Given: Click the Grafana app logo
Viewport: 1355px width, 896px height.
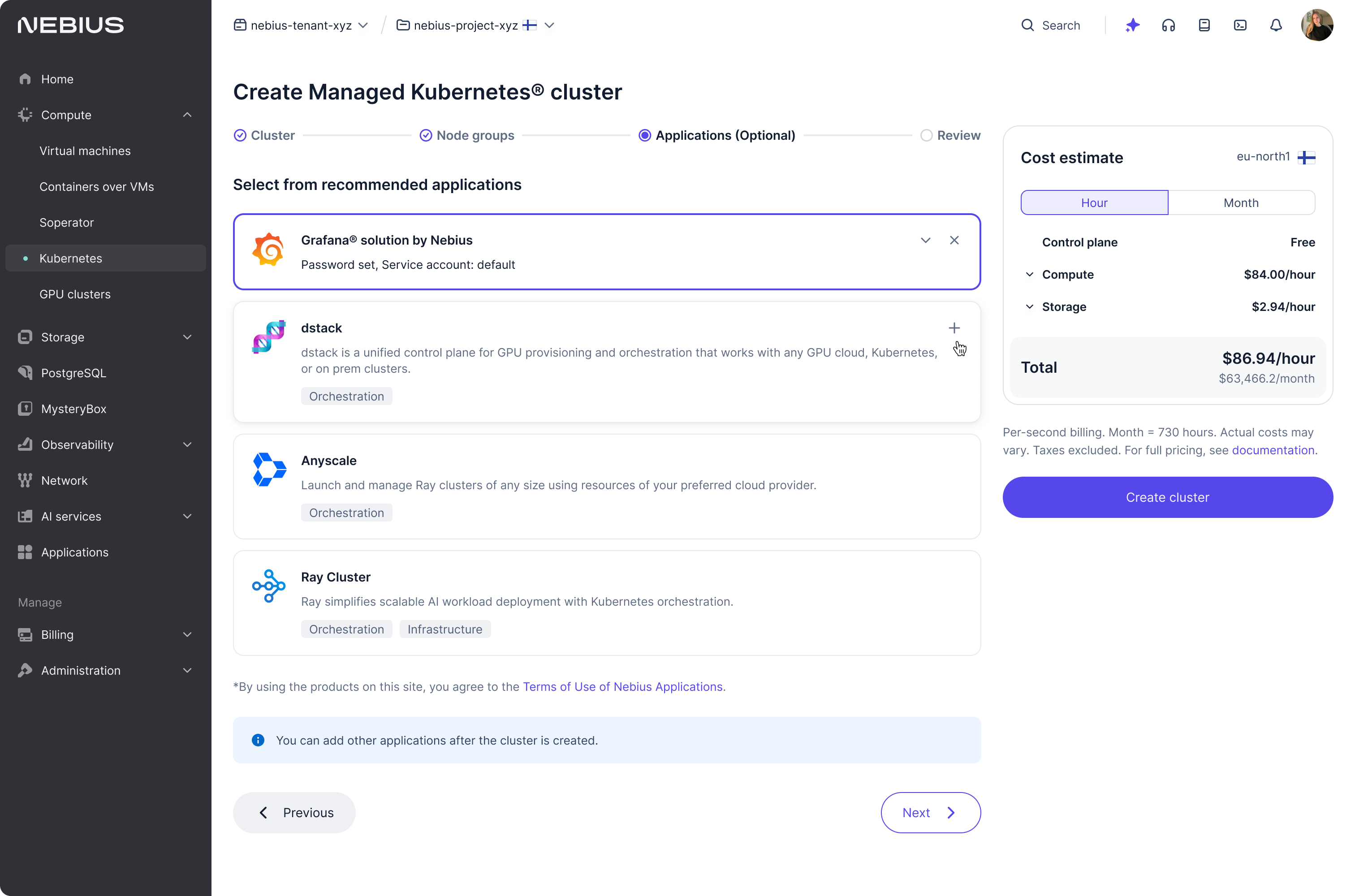Looking at the screenshot, I should coord(268,250).
